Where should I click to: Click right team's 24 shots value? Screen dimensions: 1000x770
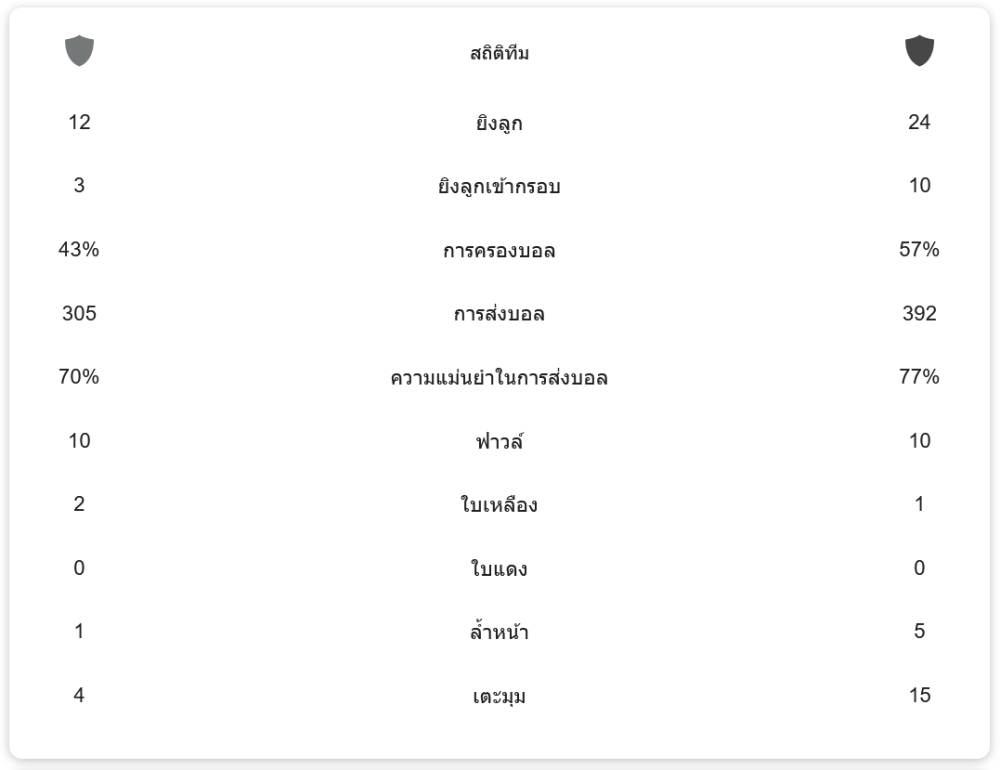click(x=919, y=122)
